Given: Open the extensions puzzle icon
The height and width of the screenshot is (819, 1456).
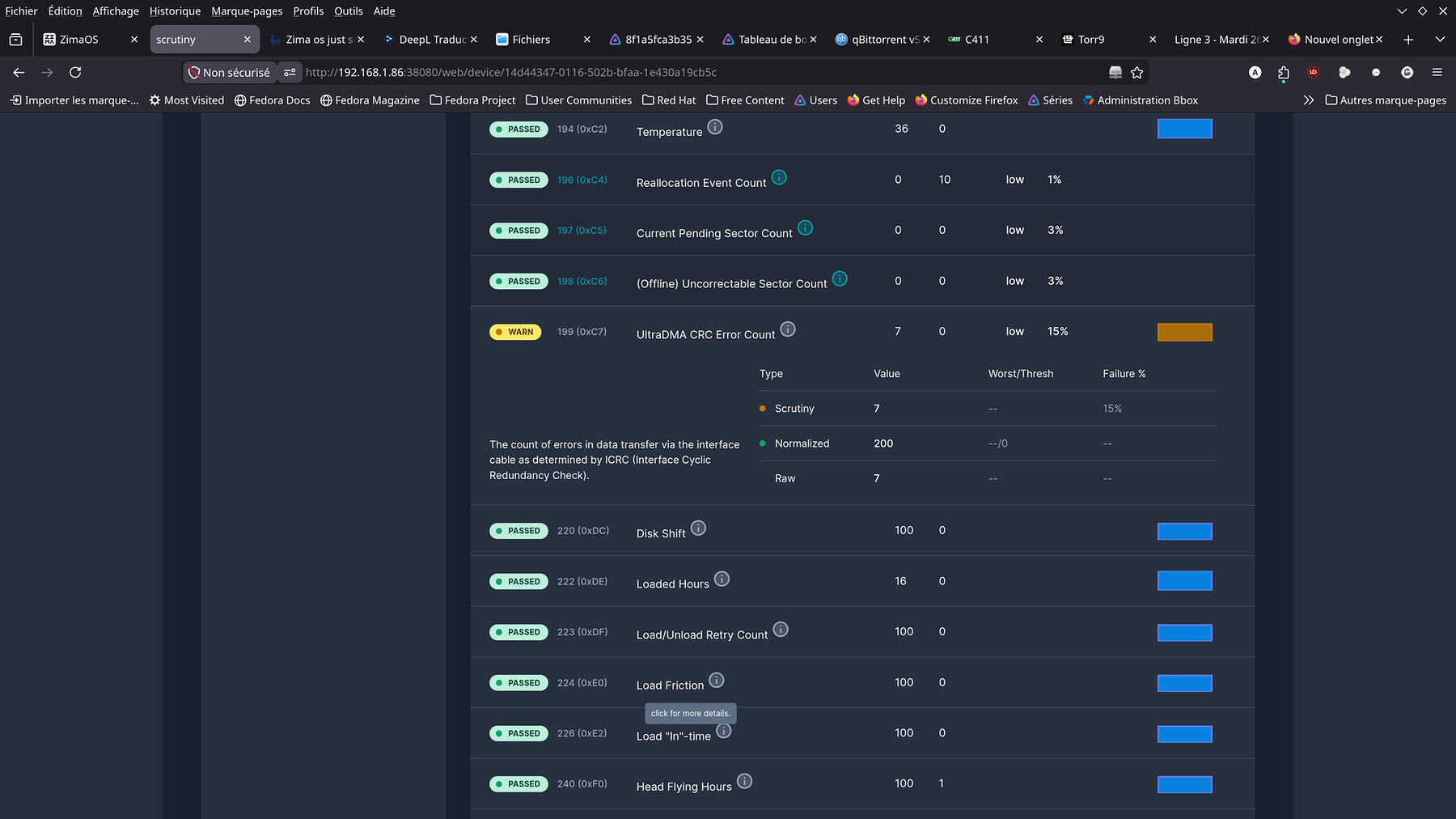Looking at the screenshot, I should (1284, 72).
